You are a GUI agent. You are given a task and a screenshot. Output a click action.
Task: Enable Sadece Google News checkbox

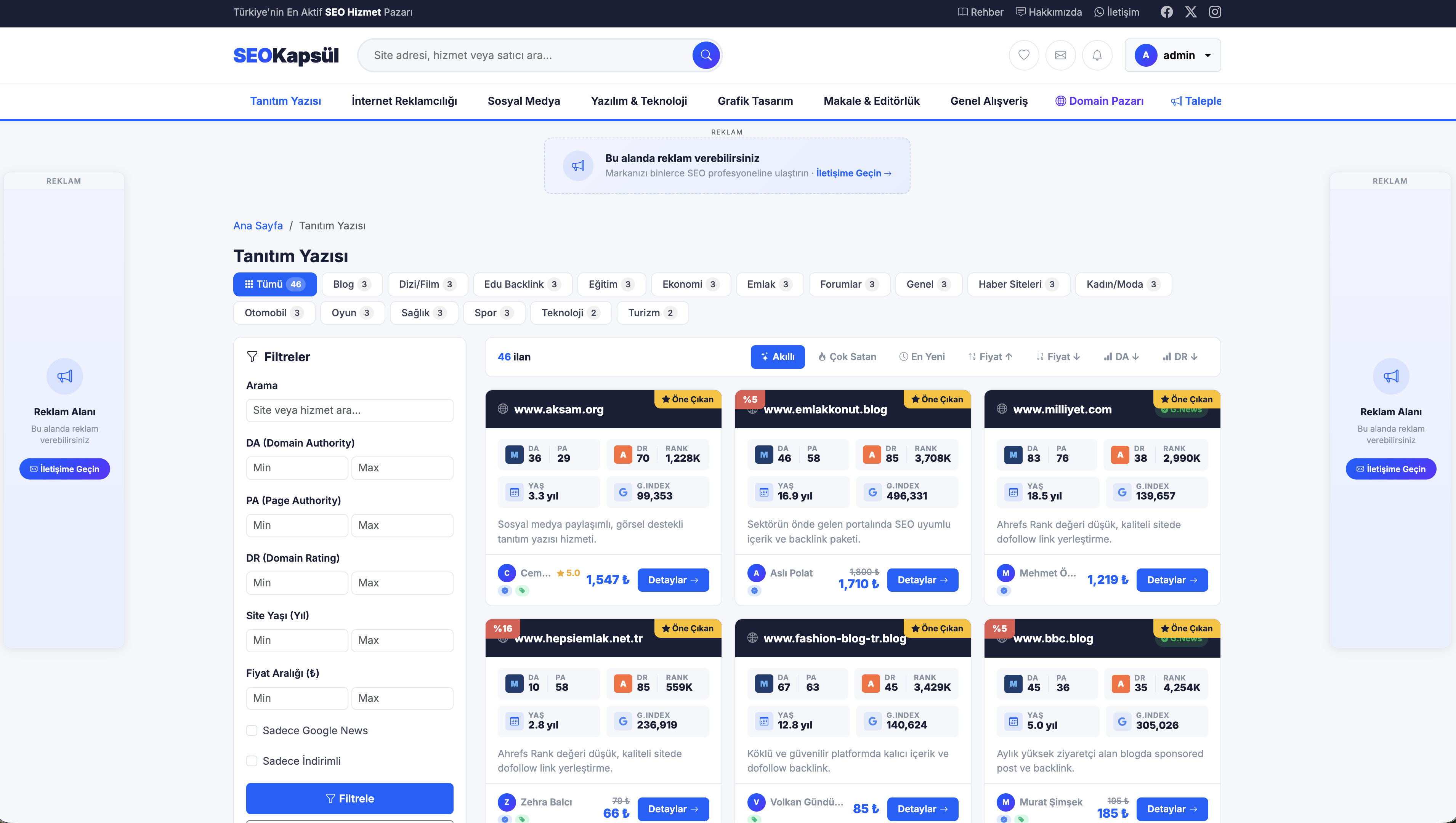[252, 730]
